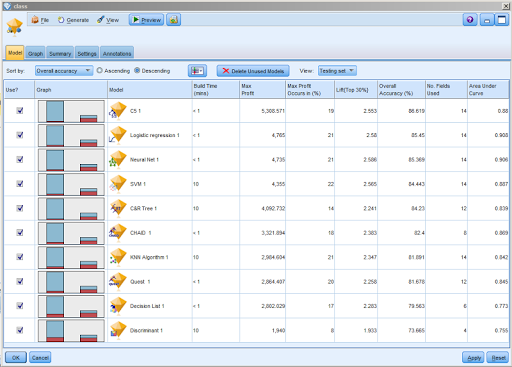The height and width of the screenshot is (367, 512).
Task: Click the Discriminant 1 model icon
Action: click(118, 330)
